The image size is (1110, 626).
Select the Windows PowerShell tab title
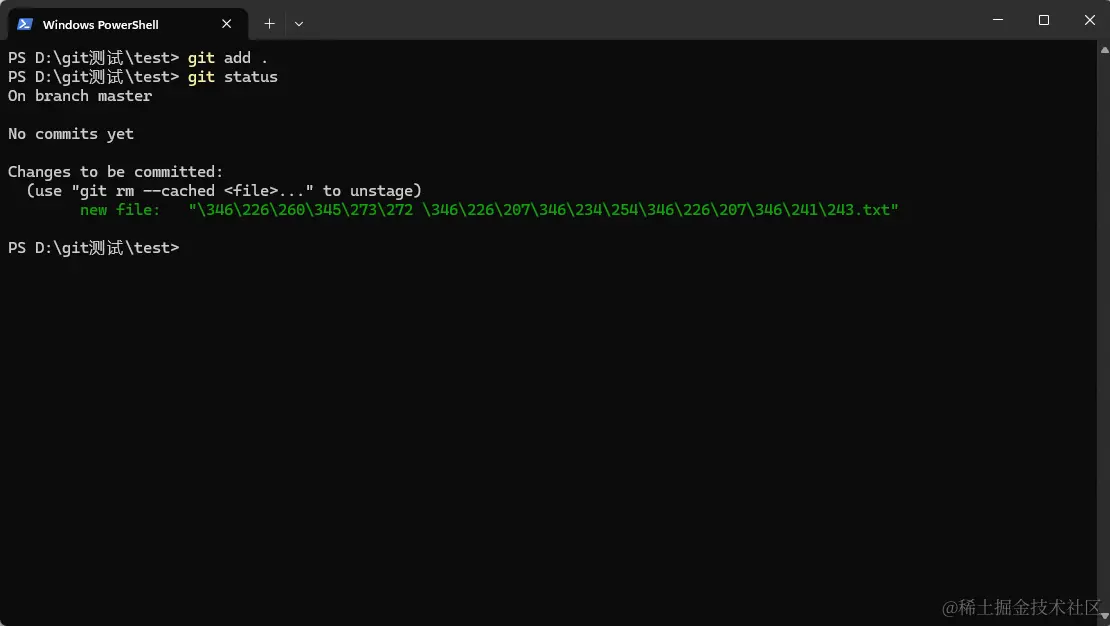pos(101,25)
